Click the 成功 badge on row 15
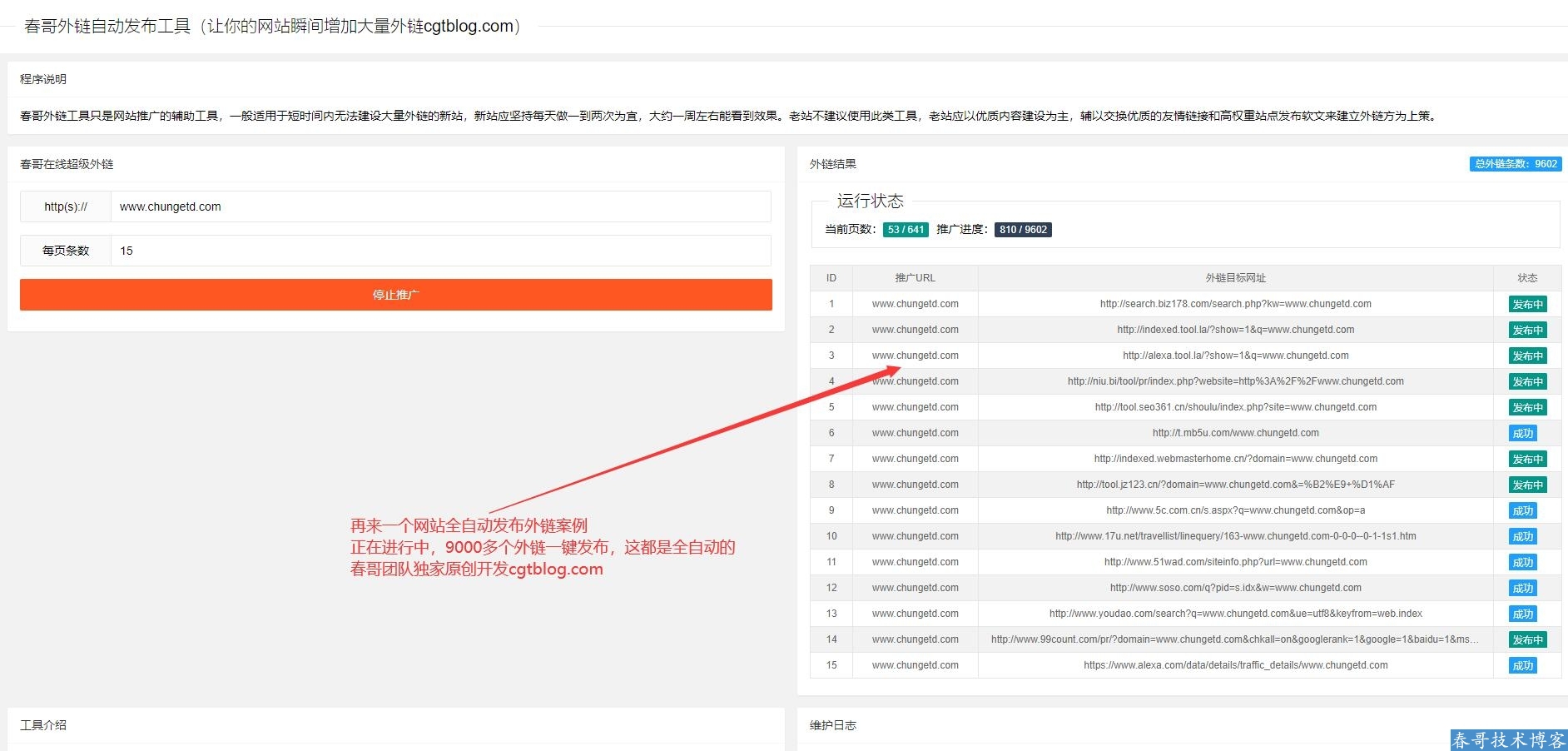1568x751 pixels. (1522, 665)
